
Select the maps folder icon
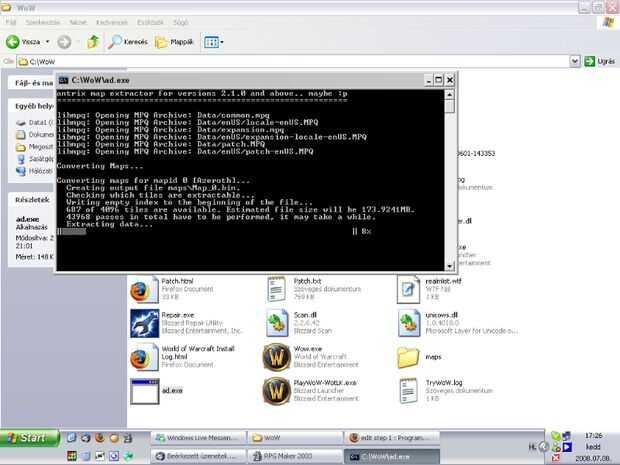[x=408, y=357]
